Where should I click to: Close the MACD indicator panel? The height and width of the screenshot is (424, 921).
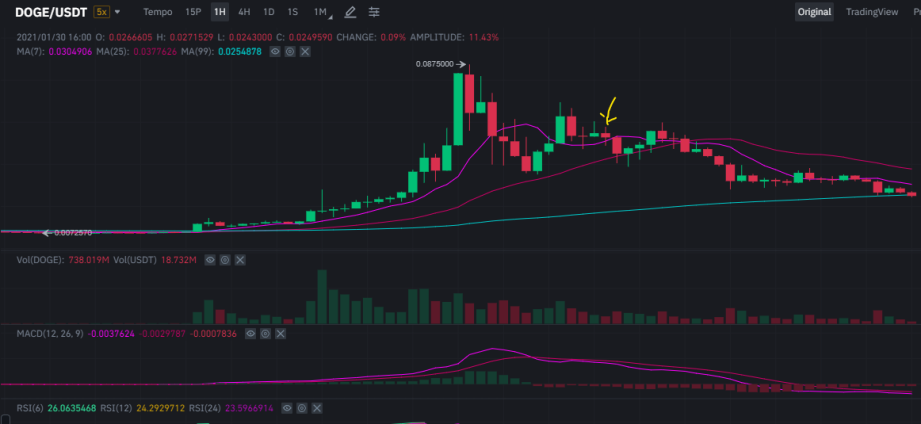281,333
